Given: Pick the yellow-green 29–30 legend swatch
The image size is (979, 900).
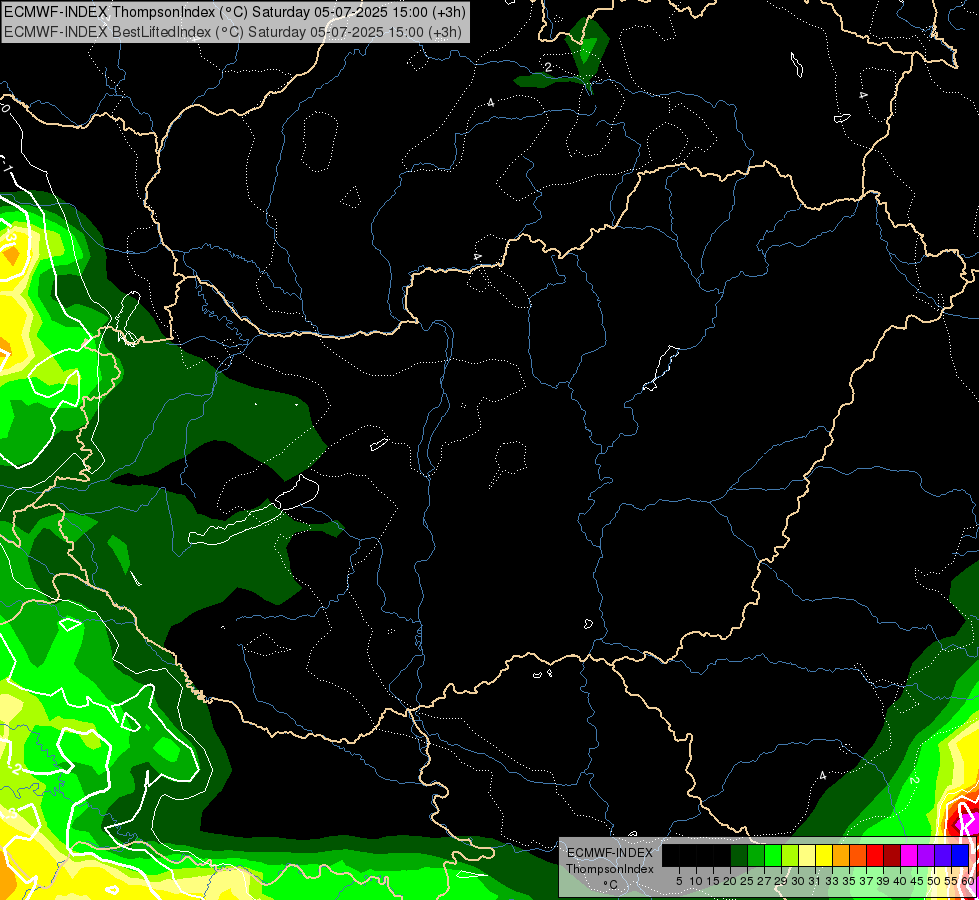Looking at the screenshot, I should pyautogui.click(x=790, y=855).
